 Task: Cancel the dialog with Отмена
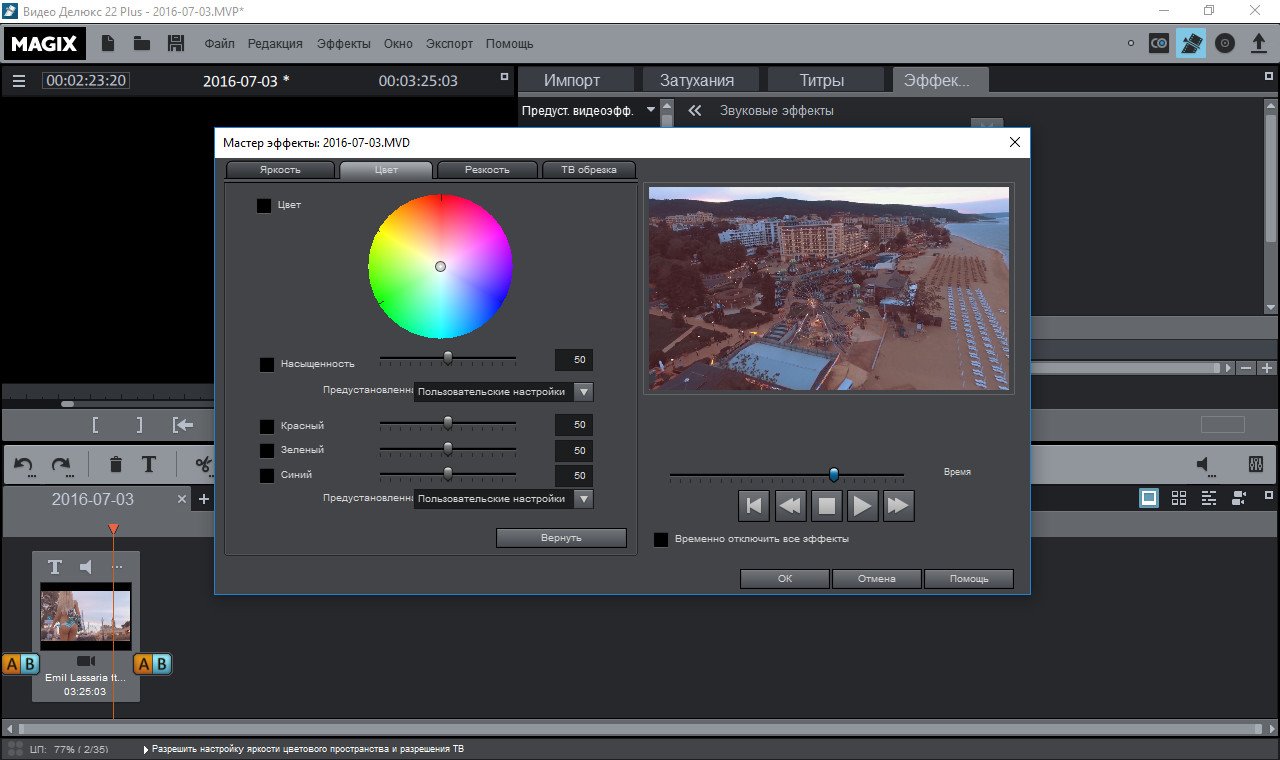(x=876, y=578)
